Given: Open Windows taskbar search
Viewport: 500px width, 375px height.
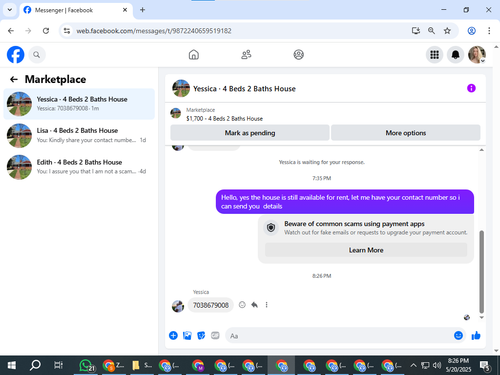Looking at the screenshot, I should point(35,366).
